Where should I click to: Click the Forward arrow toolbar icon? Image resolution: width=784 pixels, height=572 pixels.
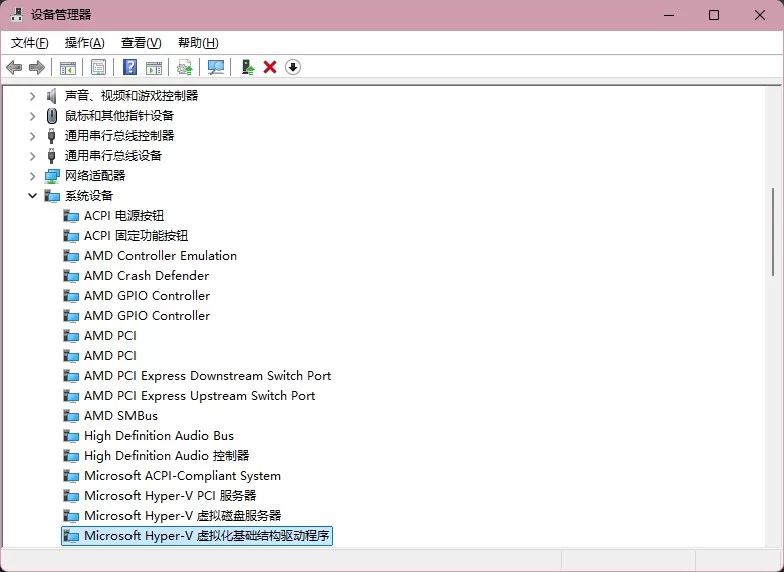[37, 67]
